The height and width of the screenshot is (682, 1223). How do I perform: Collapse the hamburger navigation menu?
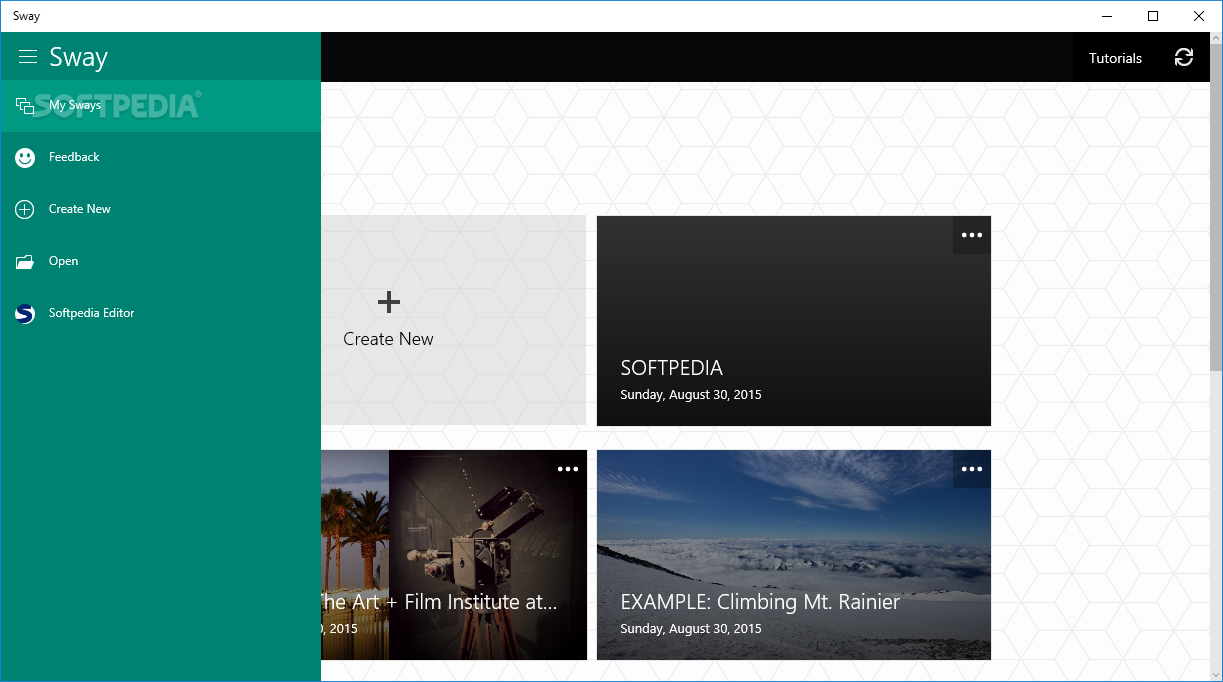28,57
